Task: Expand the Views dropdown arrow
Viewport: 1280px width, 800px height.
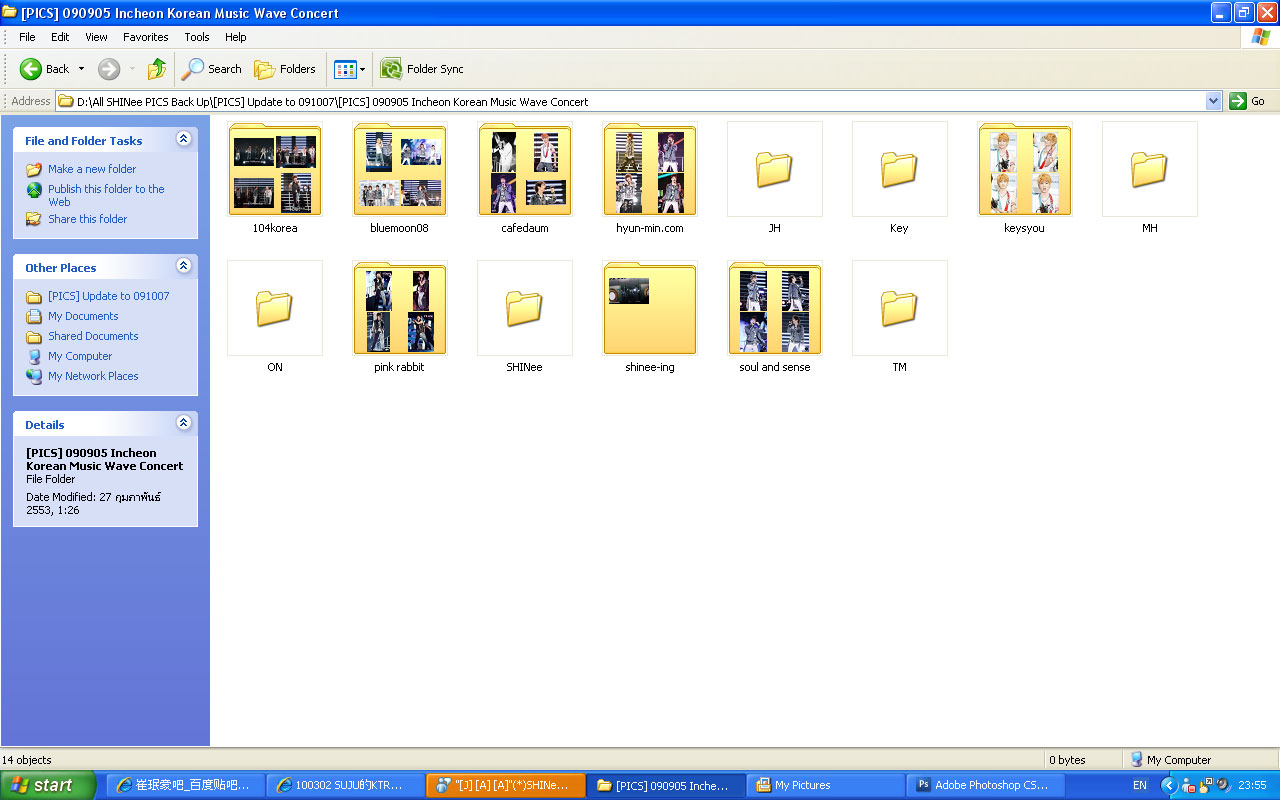Action: pyautogui.click(x=362, y=69)
